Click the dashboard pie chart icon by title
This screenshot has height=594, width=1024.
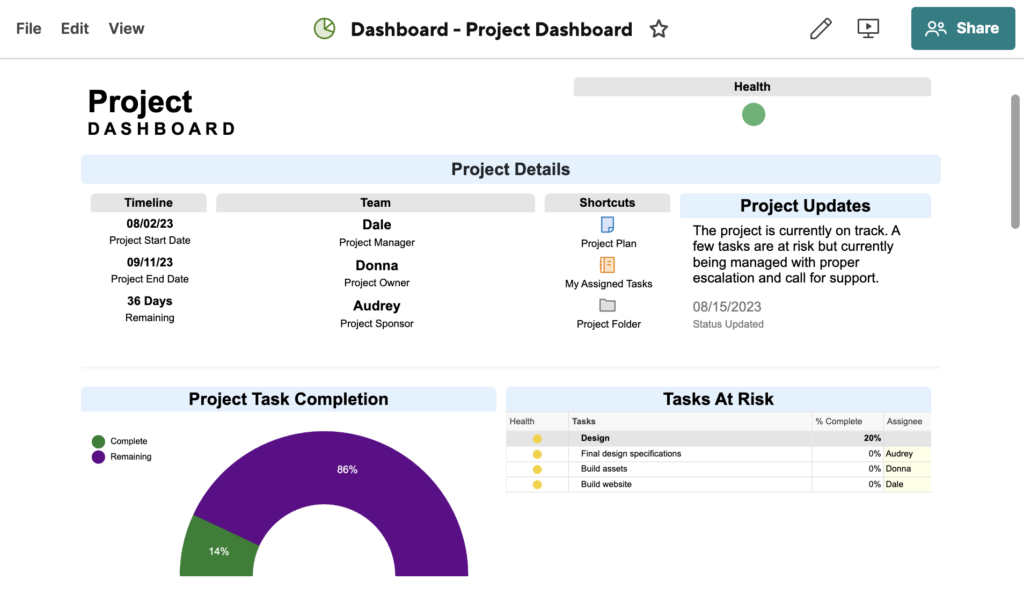[x=324, y=29]
